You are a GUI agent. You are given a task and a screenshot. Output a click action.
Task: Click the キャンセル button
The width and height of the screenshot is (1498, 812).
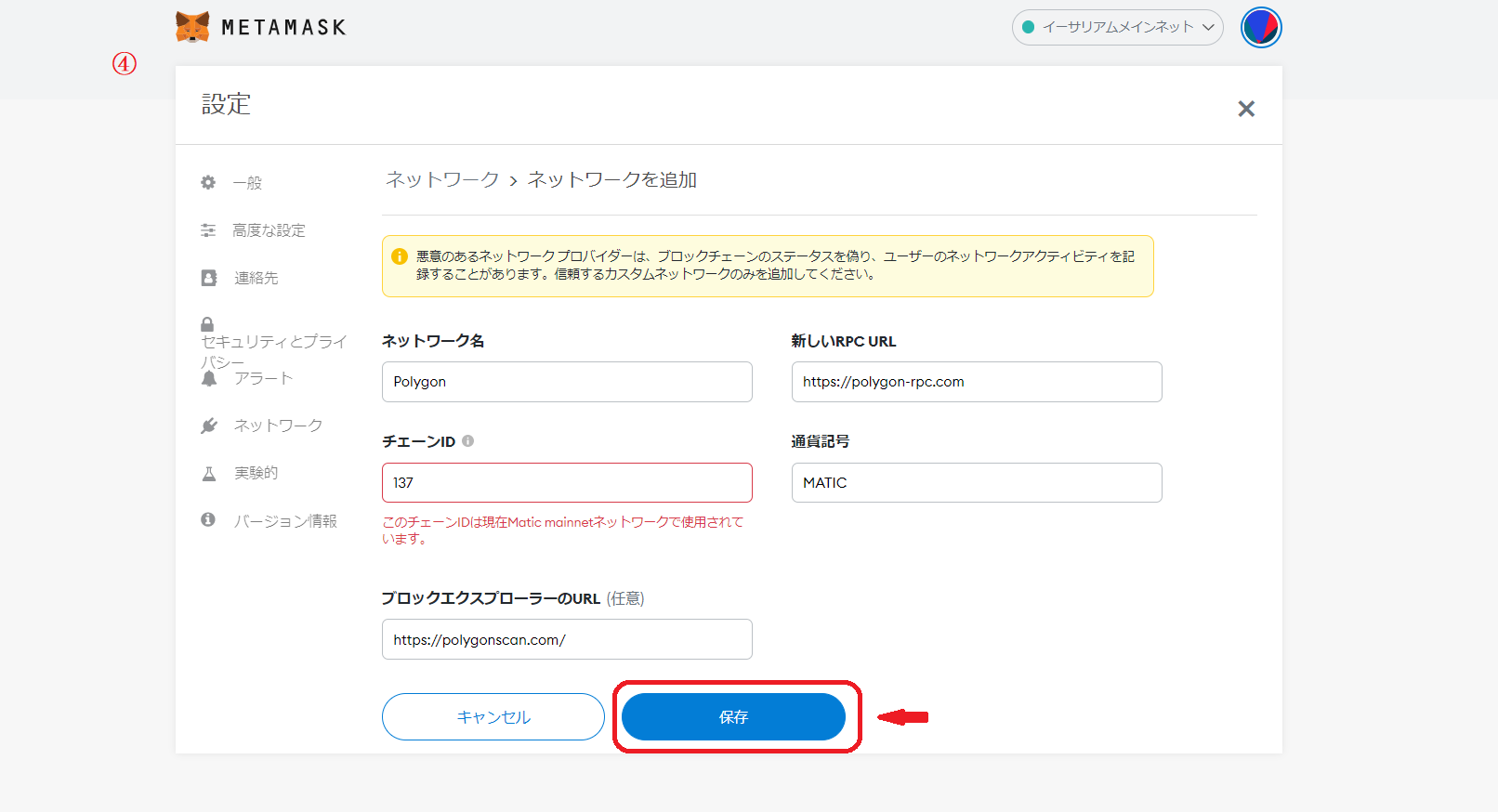[x=493, y=717]
